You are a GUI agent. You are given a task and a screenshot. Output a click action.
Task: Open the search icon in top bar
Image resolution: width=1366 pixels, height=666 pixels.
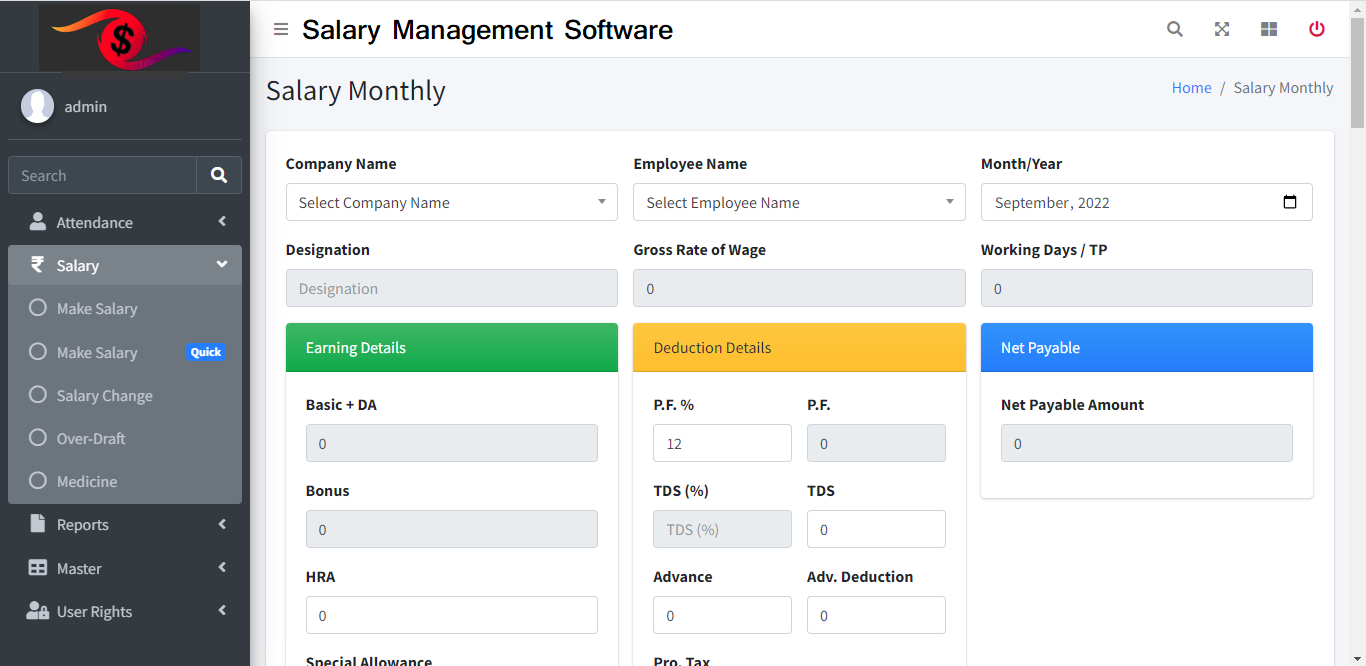click(x=1175, y=30)
